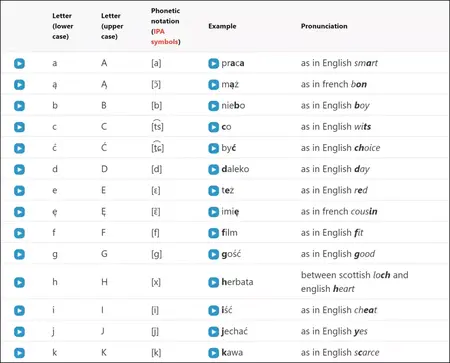Select text 'between scottish loch and english heart'

[354, 282]
